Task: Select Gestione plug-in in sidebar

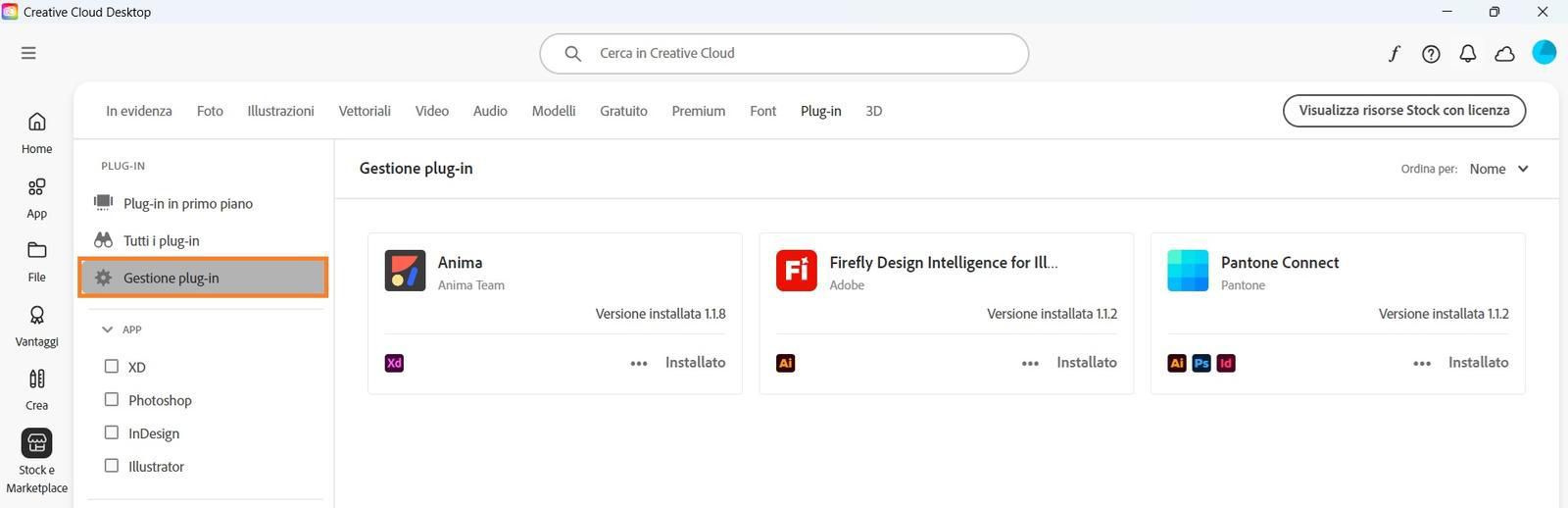Action: 203,278
